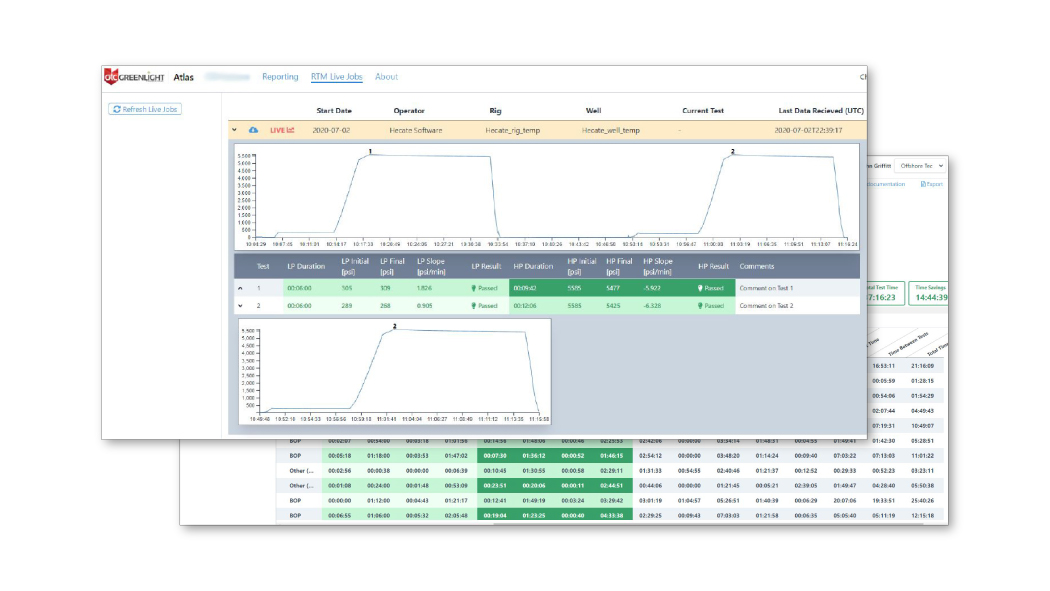1050x591 pixels.
Task: Click test marker 1 on the pressure chart
Action: (370, 152)
